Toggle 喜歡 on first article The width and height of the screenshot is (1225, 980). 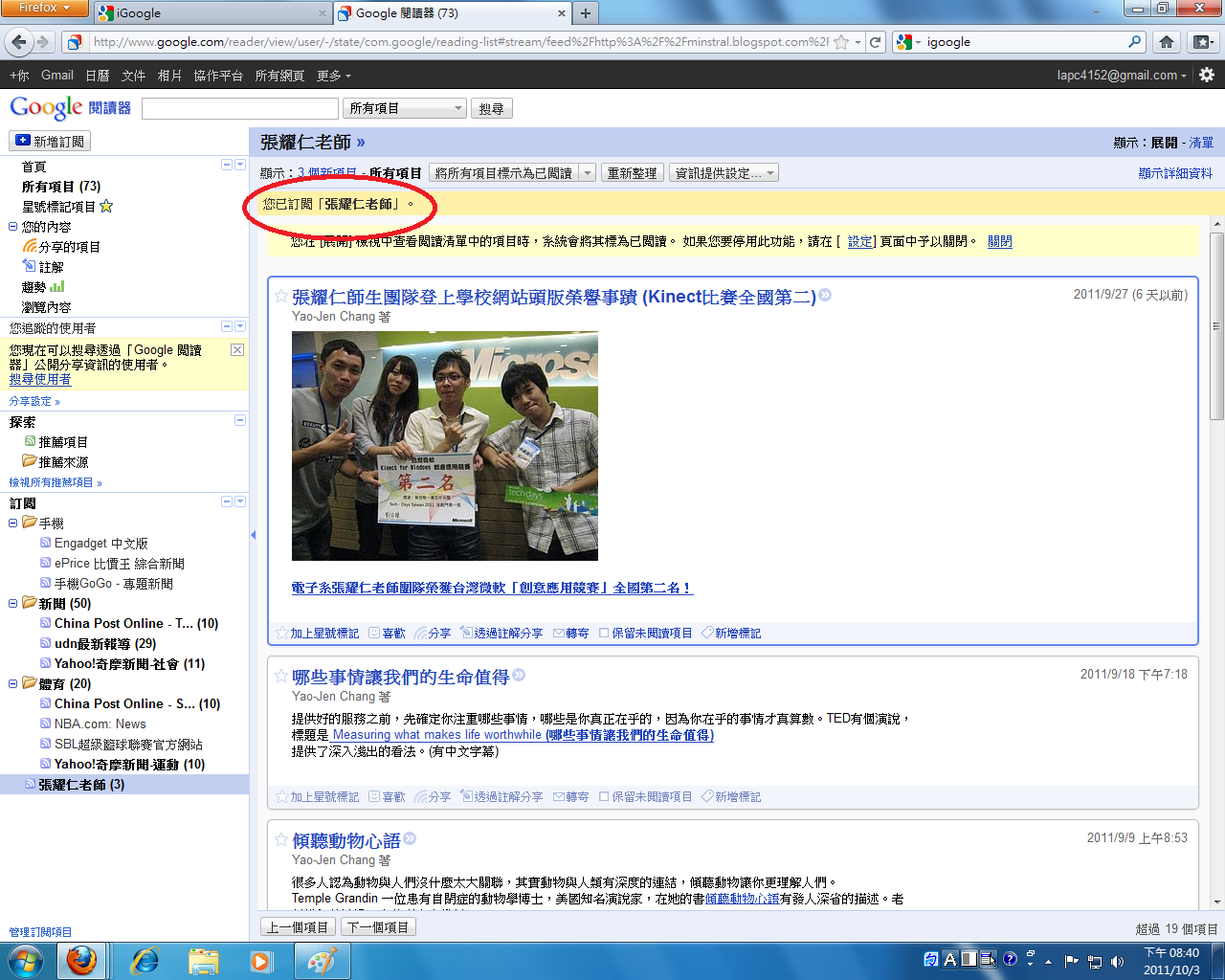(387, 634)
